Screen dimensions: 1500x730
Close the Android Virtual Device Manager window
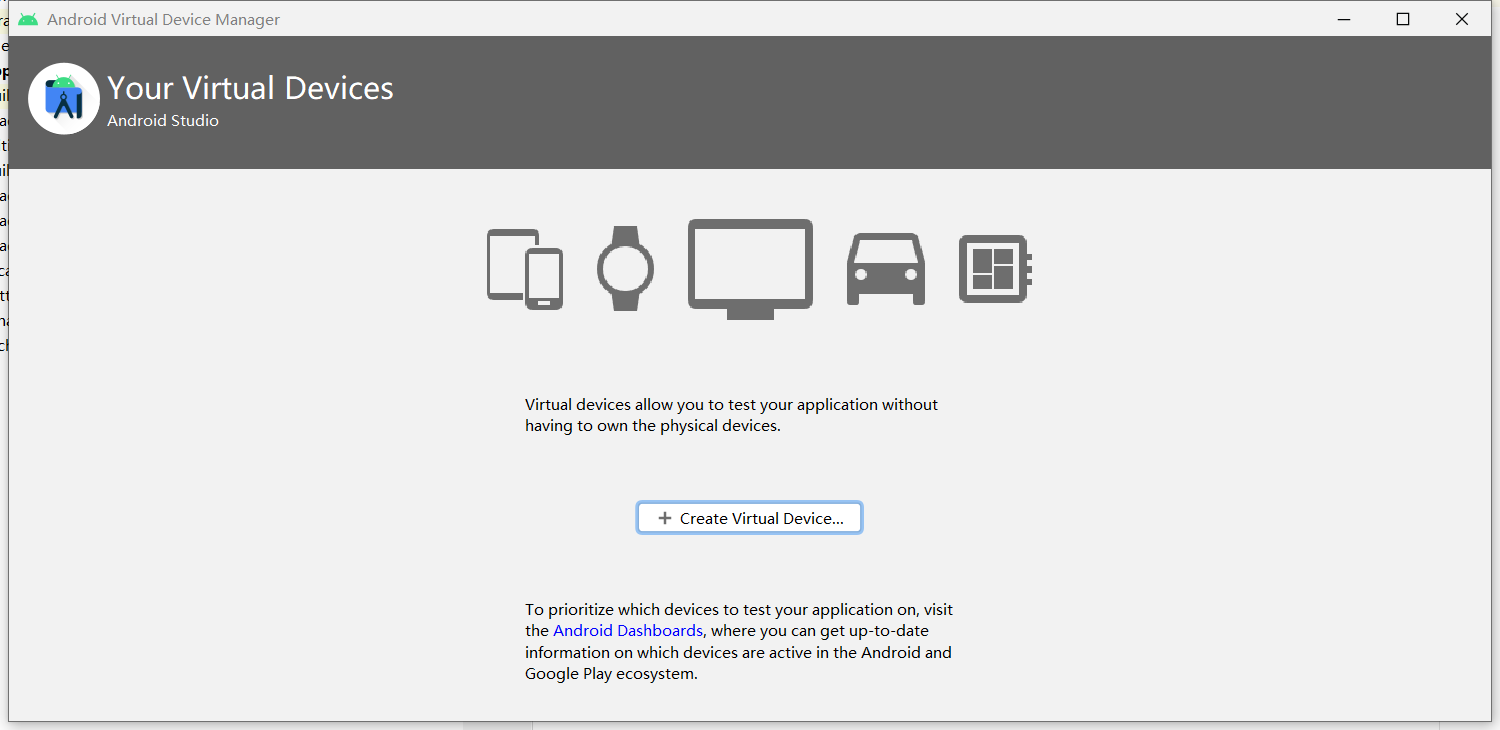pyautogui.click(x=1462, y=19)
